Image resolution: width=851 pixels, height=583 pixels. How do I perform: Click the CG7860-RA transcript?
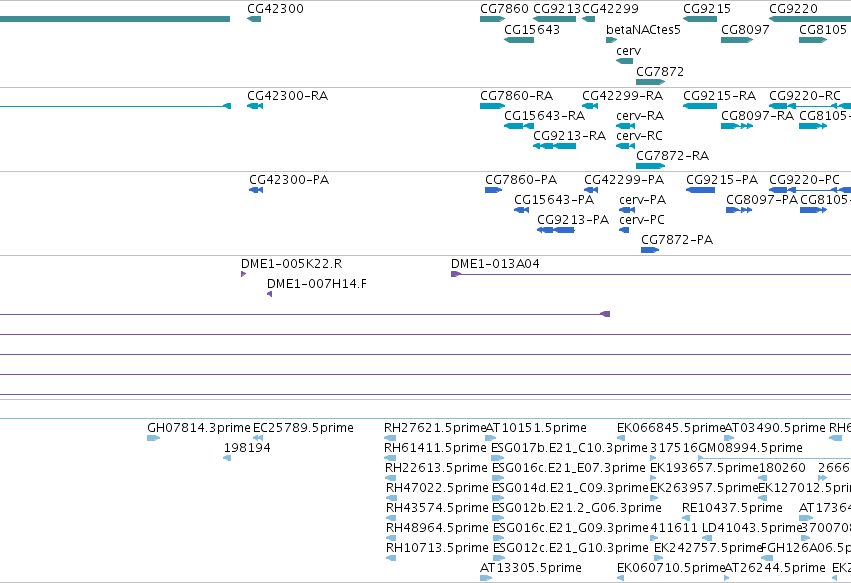pyautogui.click(x=493, y=106)
